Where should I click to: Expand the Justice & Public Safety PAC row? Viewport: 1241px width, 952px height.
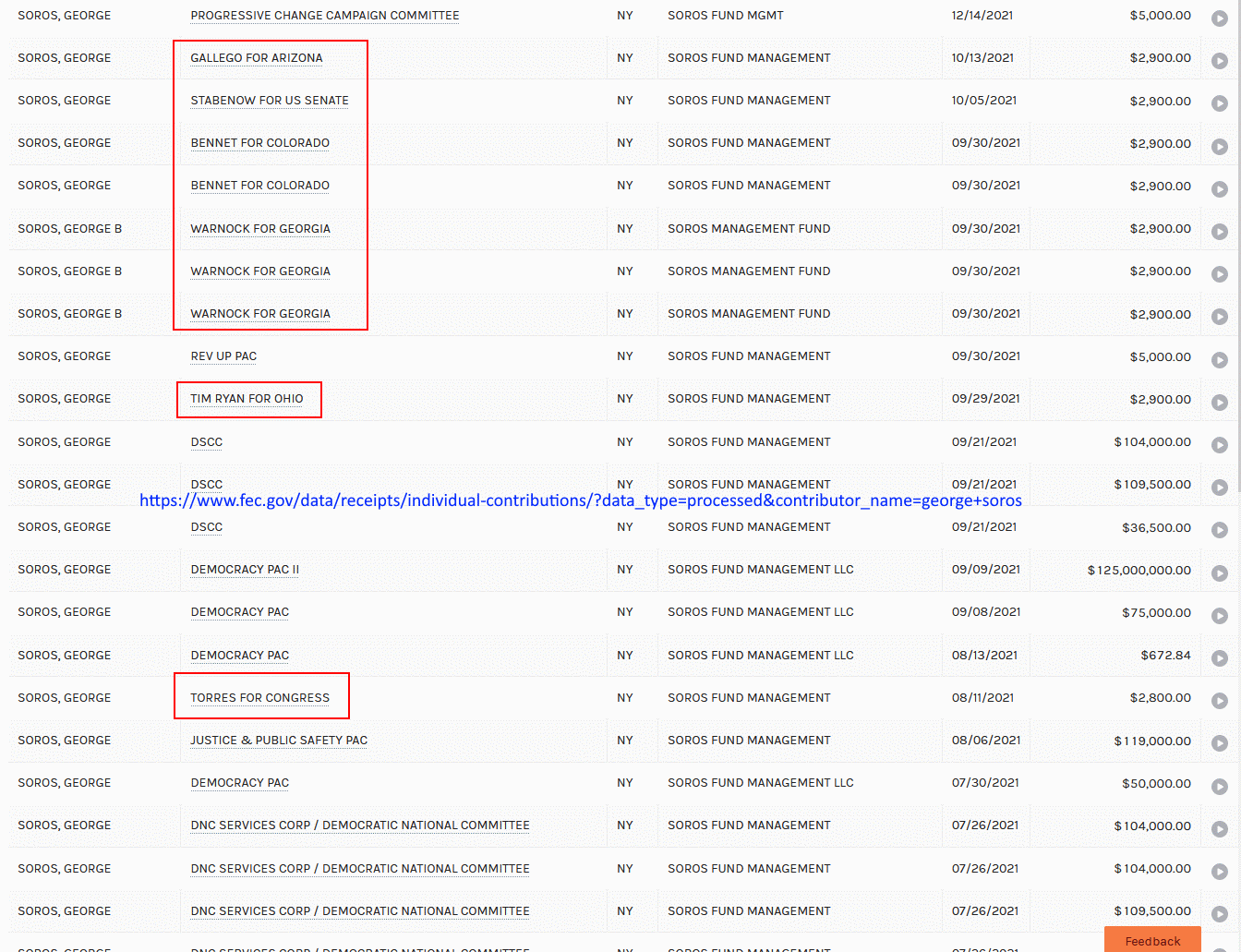tap(1220, 743)
